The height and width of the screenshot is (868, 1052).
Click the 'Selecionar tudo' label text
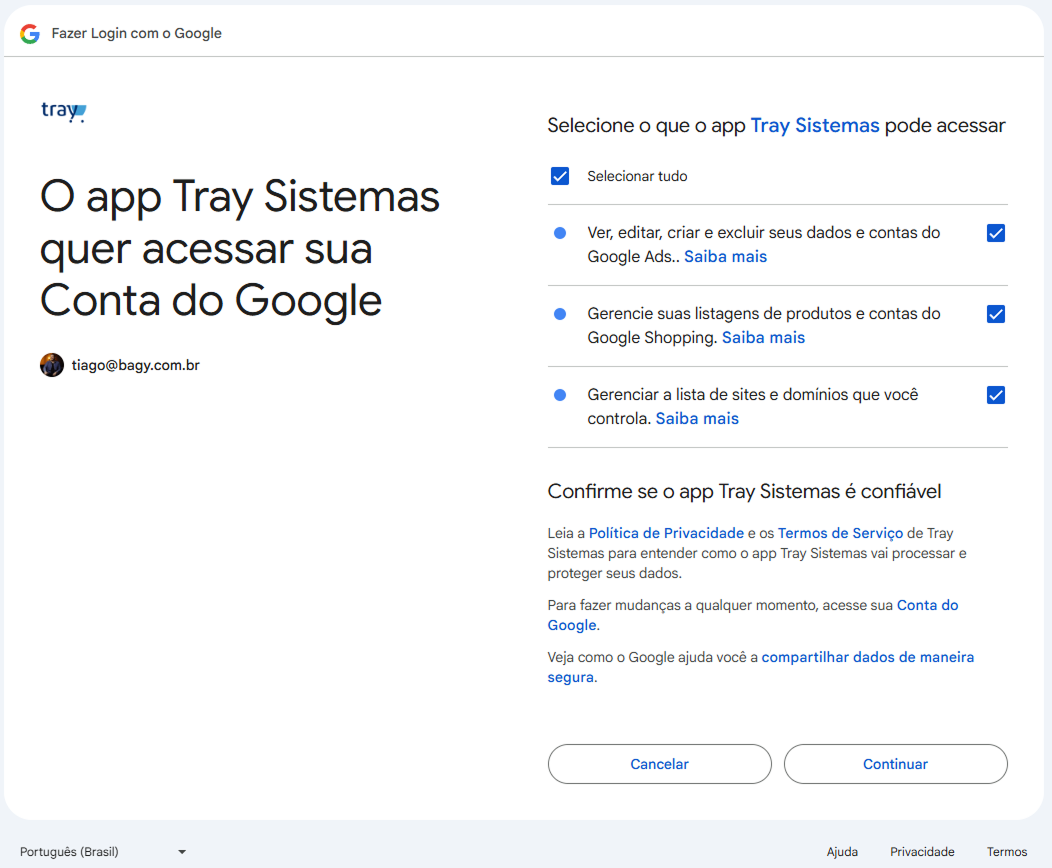point(637,176)
